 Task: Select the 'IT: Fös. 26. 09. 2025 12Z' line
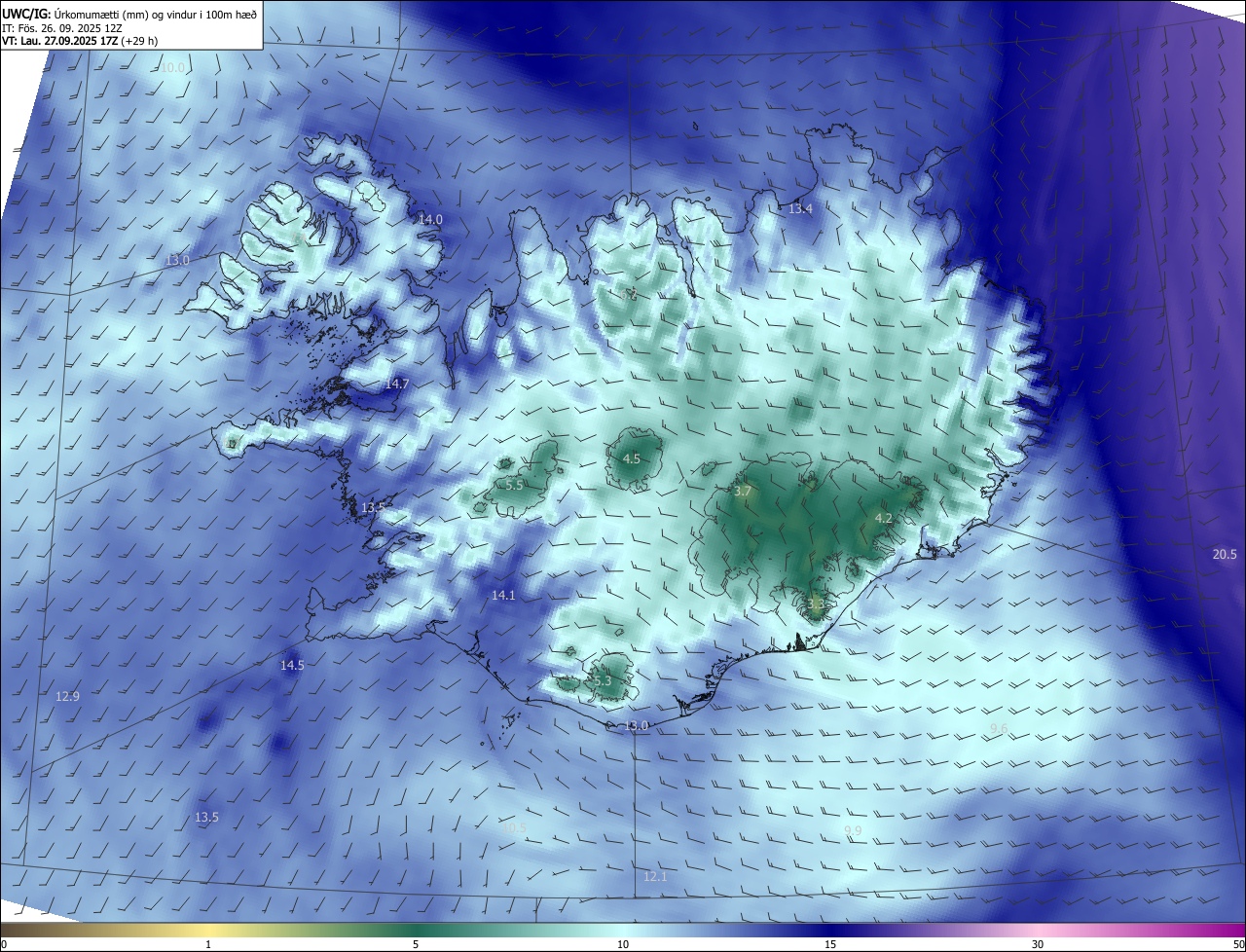(64, 28)
